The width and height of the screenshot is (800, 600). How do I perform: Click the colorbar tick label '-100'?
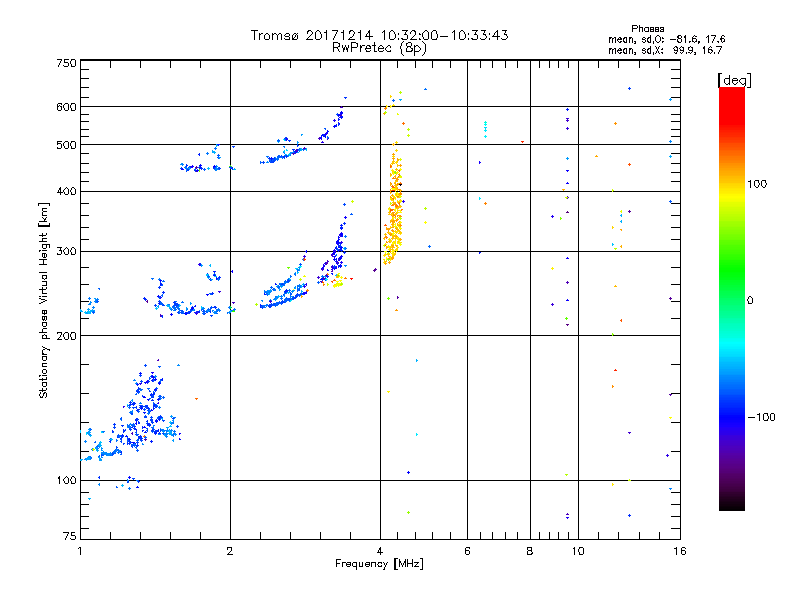coord(761,417)
